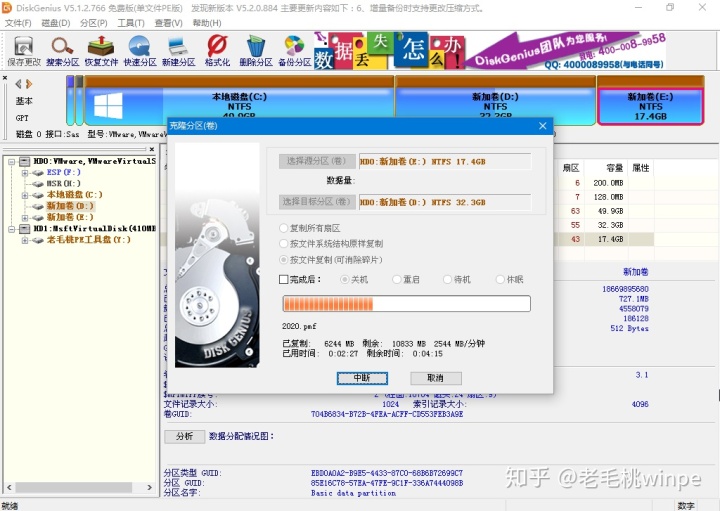Click the 取消 cancel button in clone dialog
This screenshot has width=720, height=511.
tap(435, 378)
